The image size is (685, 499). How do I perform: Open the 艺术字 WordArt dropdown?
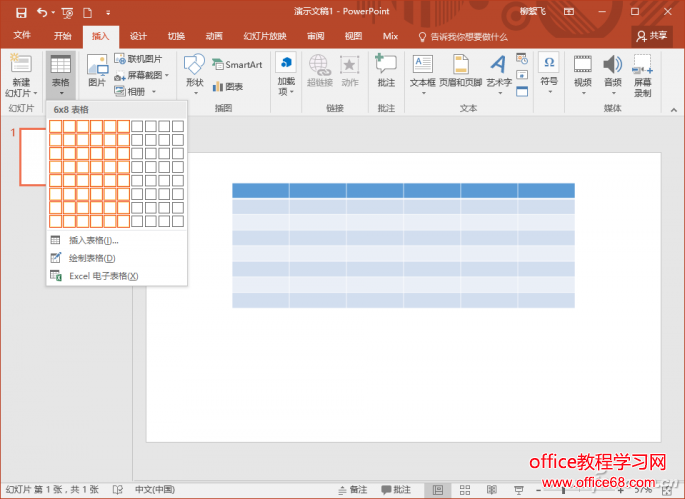[498, 74]
